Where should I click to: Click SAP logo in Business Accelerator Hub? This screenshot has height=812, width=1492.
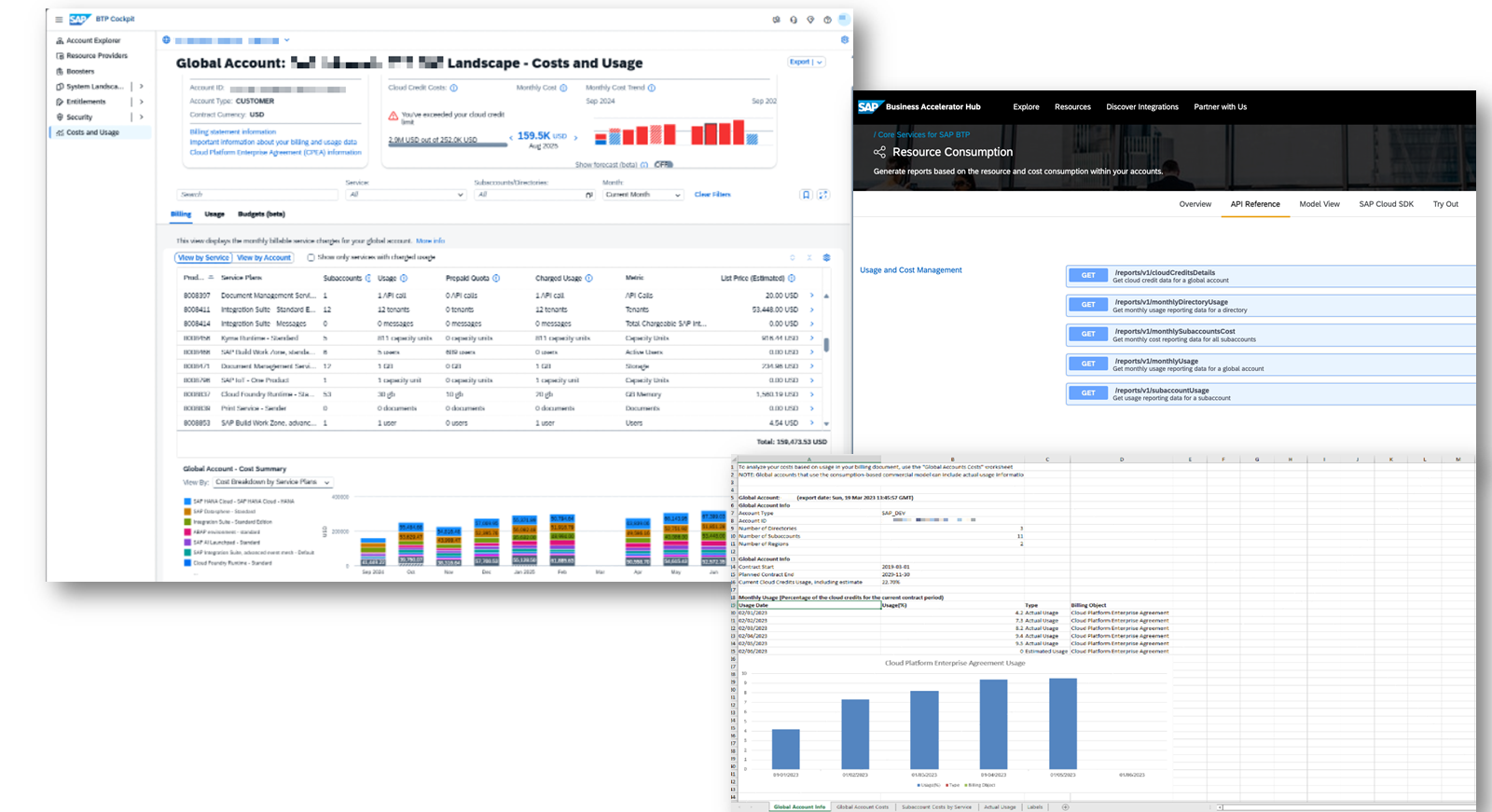(x=869, y=107)
